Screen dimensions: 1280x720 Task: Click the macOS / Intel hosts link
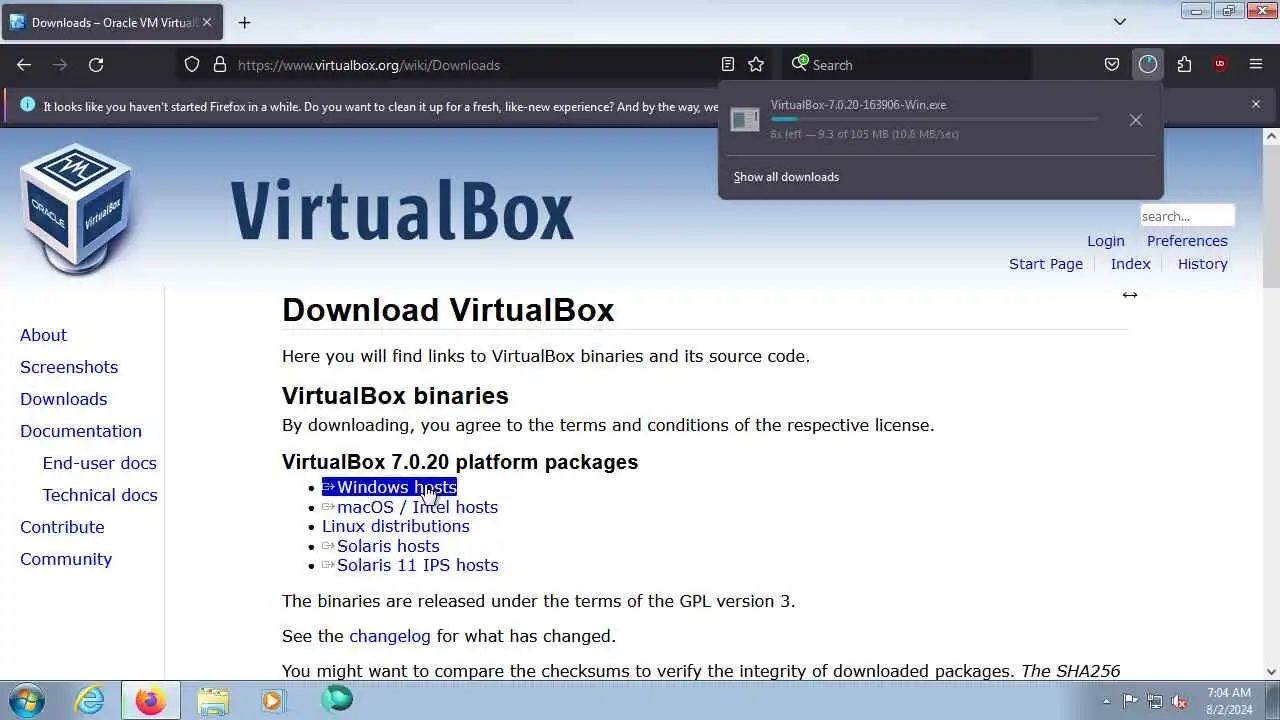[x=410, y=507]
